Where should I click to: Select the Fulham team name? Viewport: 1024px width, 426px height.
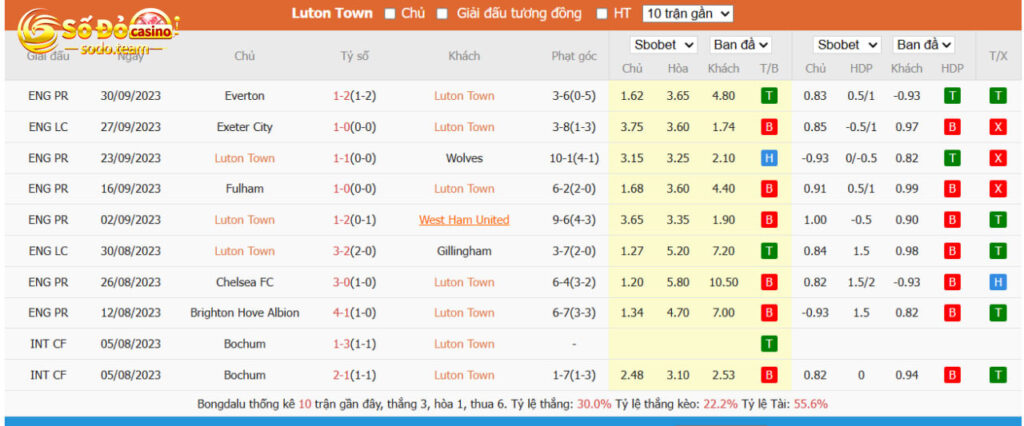[x=244, y=189]
